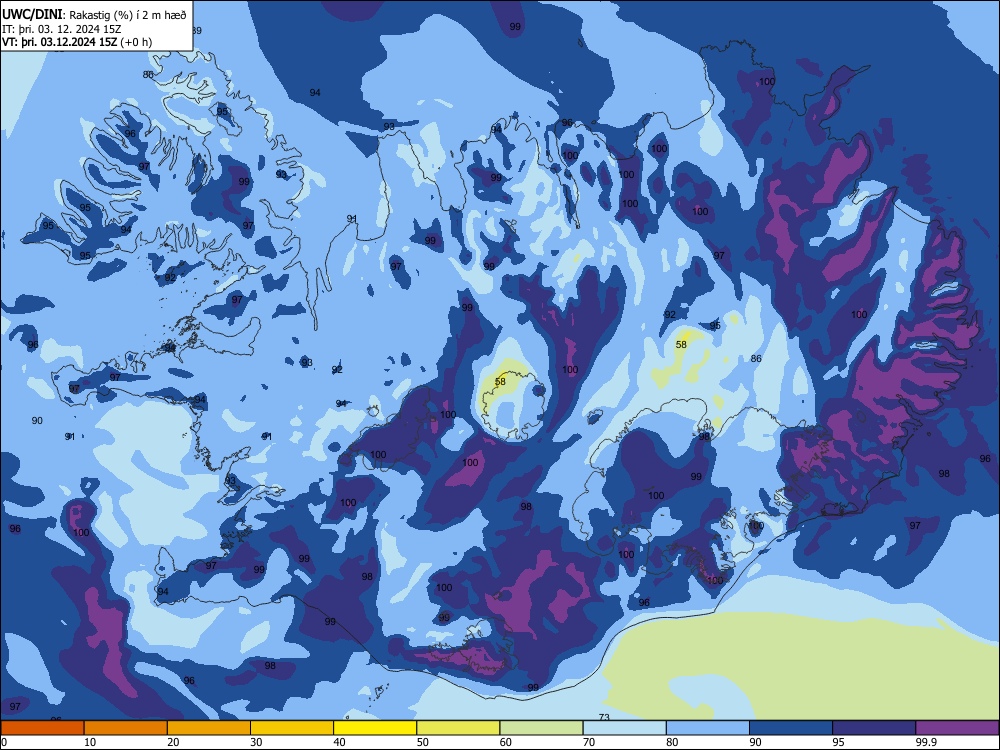Screen dimensions: 1000x750
Task: Click the legend scale label "95"
Action: point(839,742)
